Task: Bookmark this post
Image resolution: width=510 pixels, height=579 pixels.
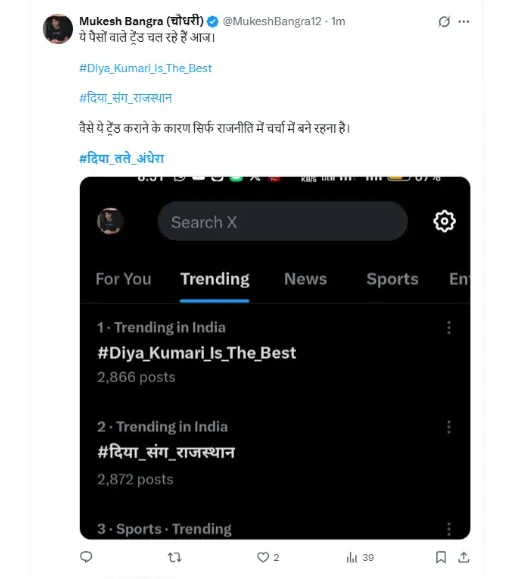Action: pyautogui.click(x=441, y=557)
